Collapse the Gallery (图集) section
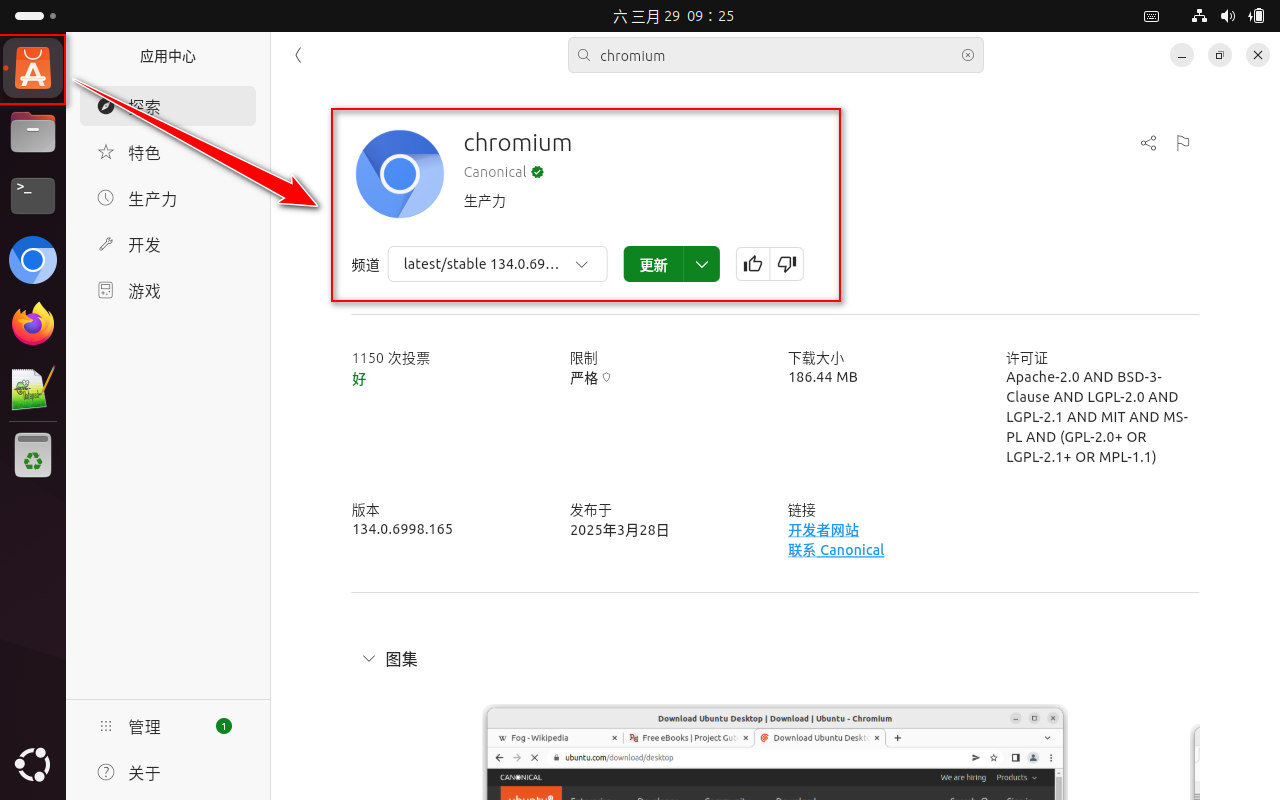The width and height of the screenshot is (1280, 800). pyautogui.click(x=369, y=659)
